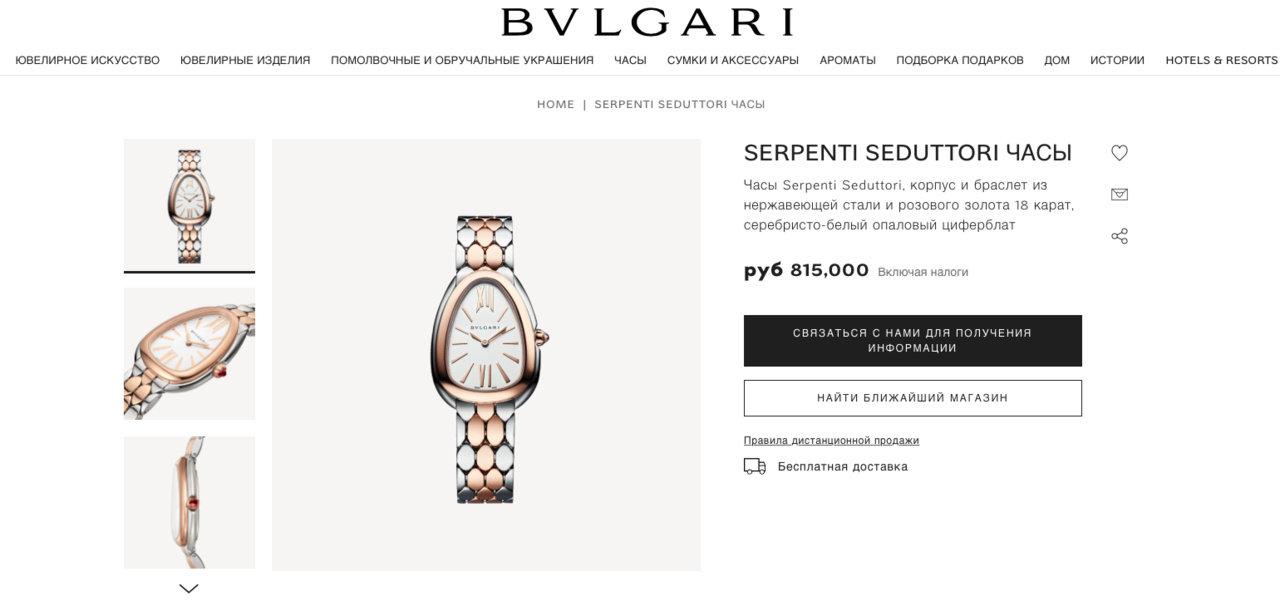The image size is (1280, 611).
Task: Open Правила дистанционной продажи link
Action: point(831,440)
